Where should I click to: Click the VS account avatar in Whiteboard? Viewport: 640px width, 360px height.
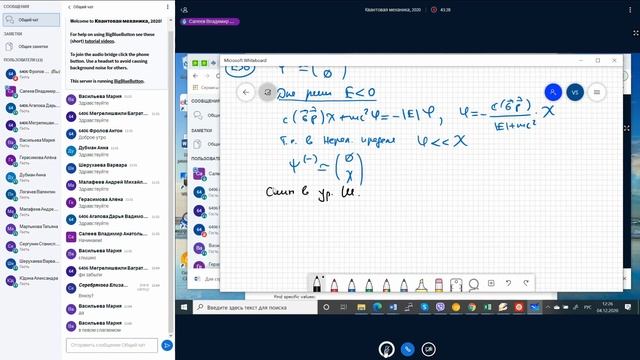[575, 92]
